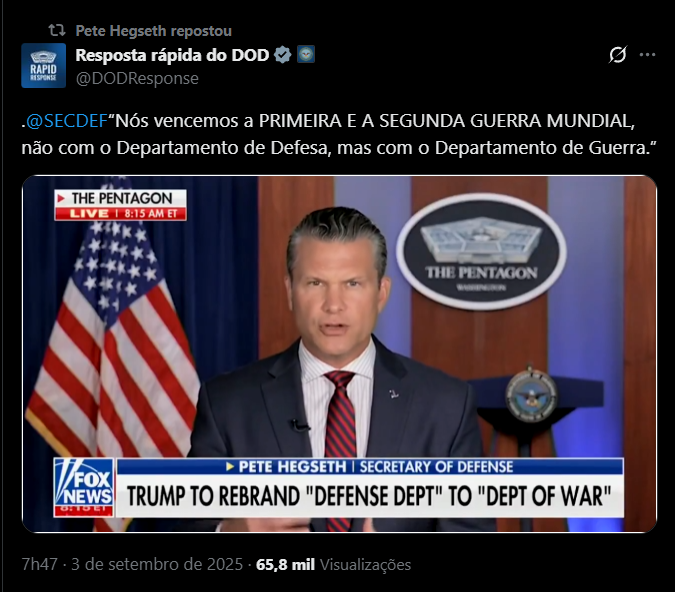Click the Pentagon Live banner in the video

(121, 205)
